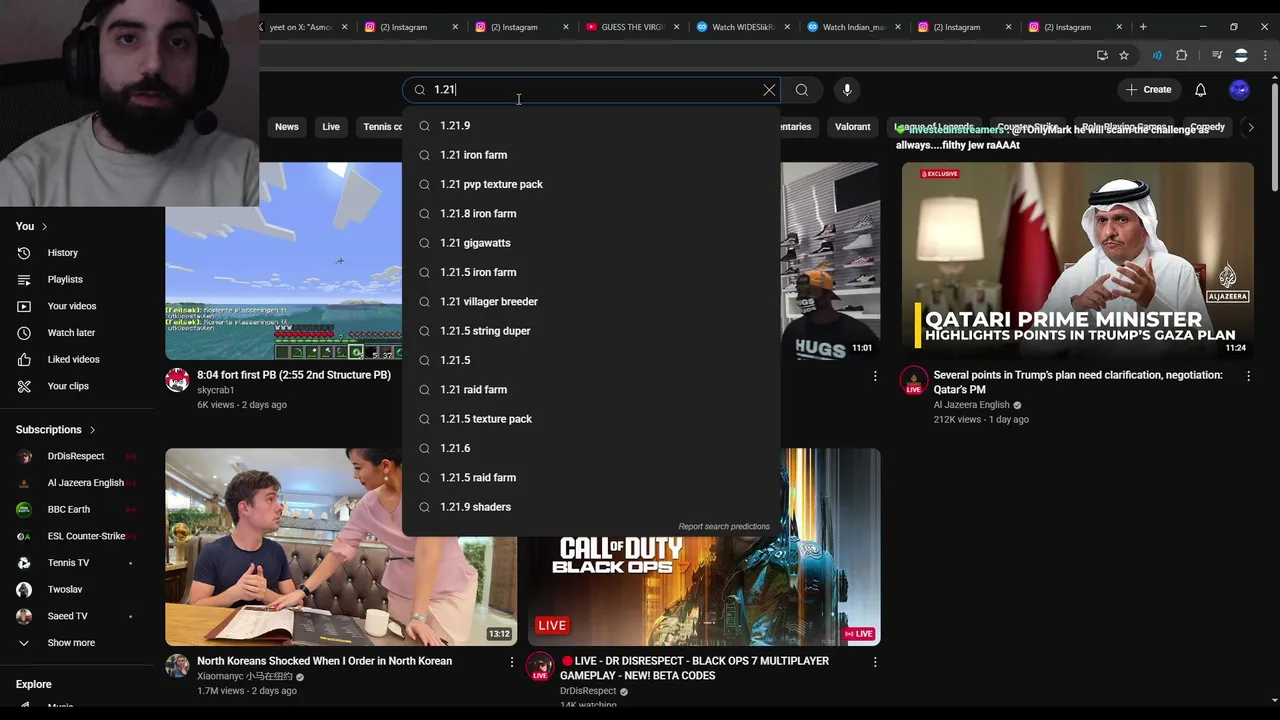The width and height of the screenshot is (1280, 720).
Task: Choose suggestion "1.21.8 iron farm"
Action: pos(591,214)
